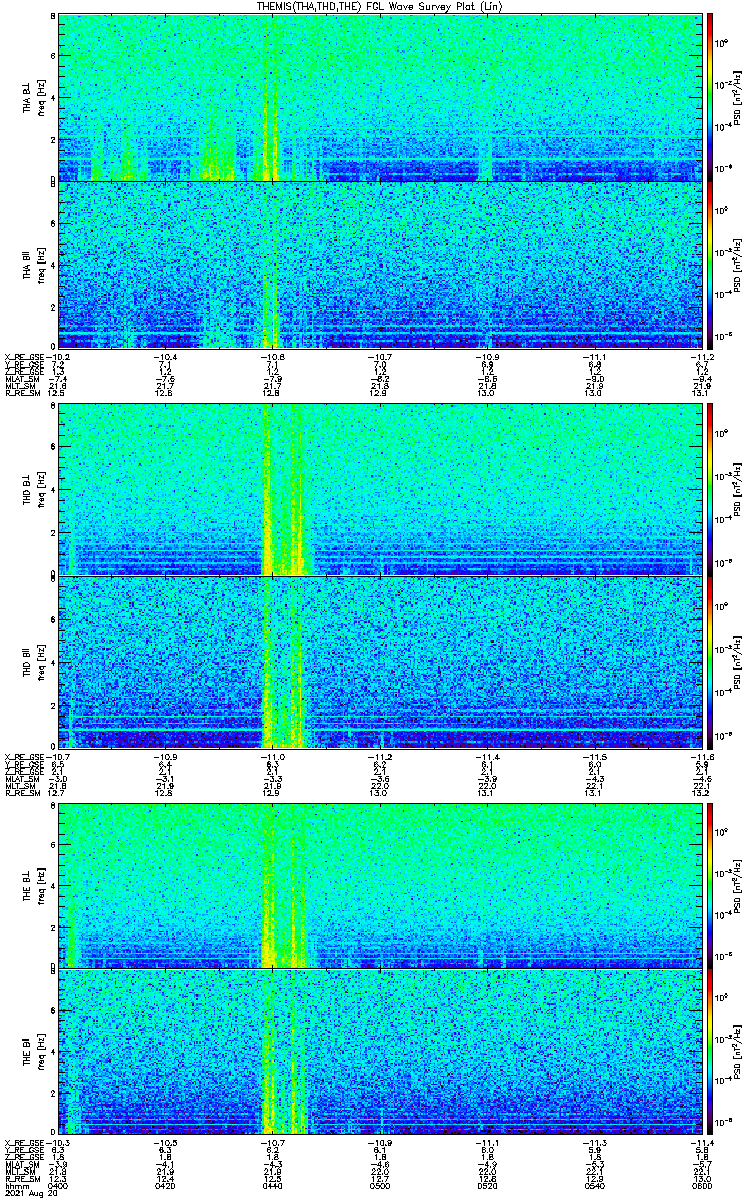Click the '-10.3' X_RE_GSE value under THE
This screenshot has width=750, height=1200.
pyautogui.click(x=58, y=1144)
